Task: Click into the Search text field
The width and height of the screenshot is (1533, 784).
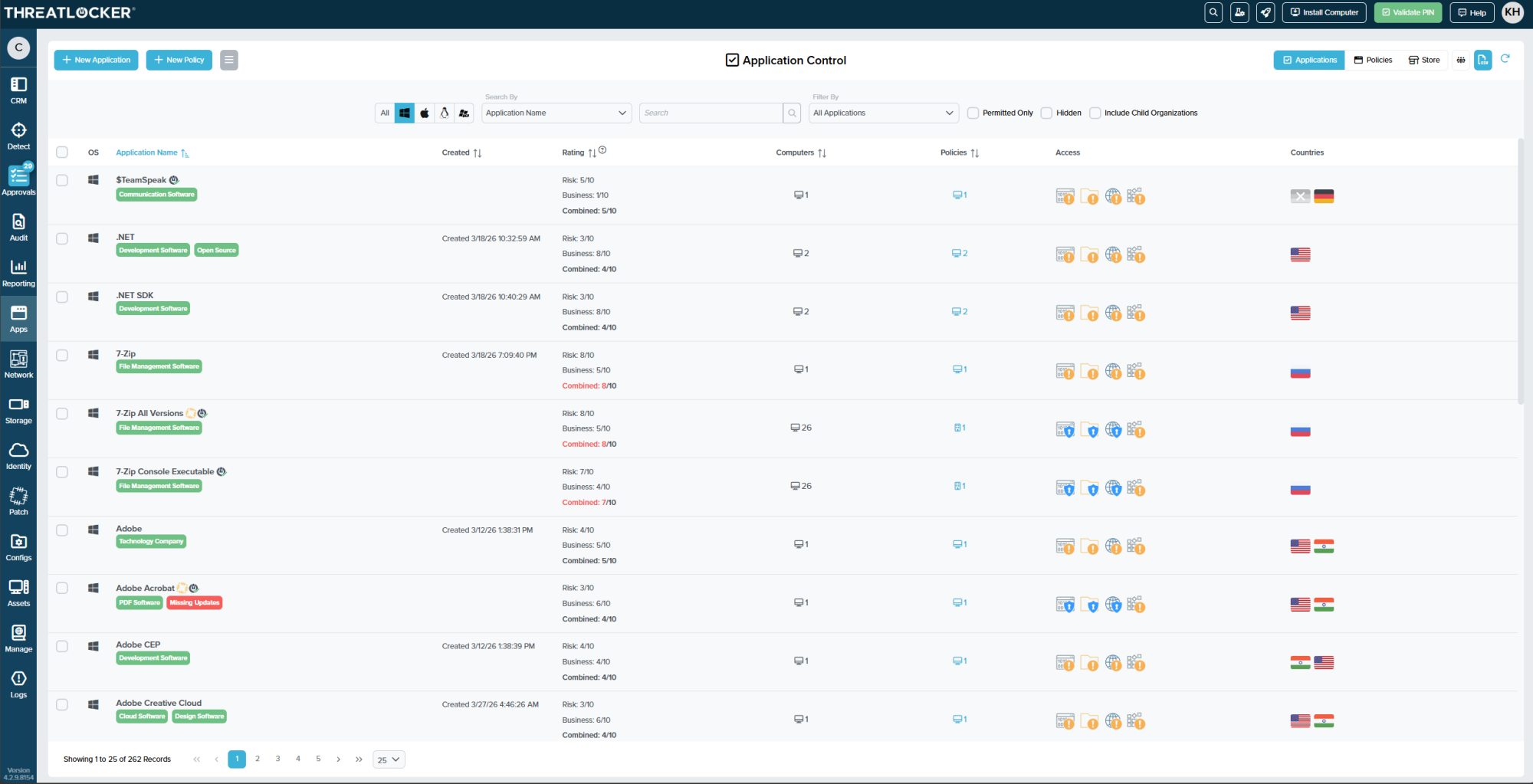Action: point(711,113)
